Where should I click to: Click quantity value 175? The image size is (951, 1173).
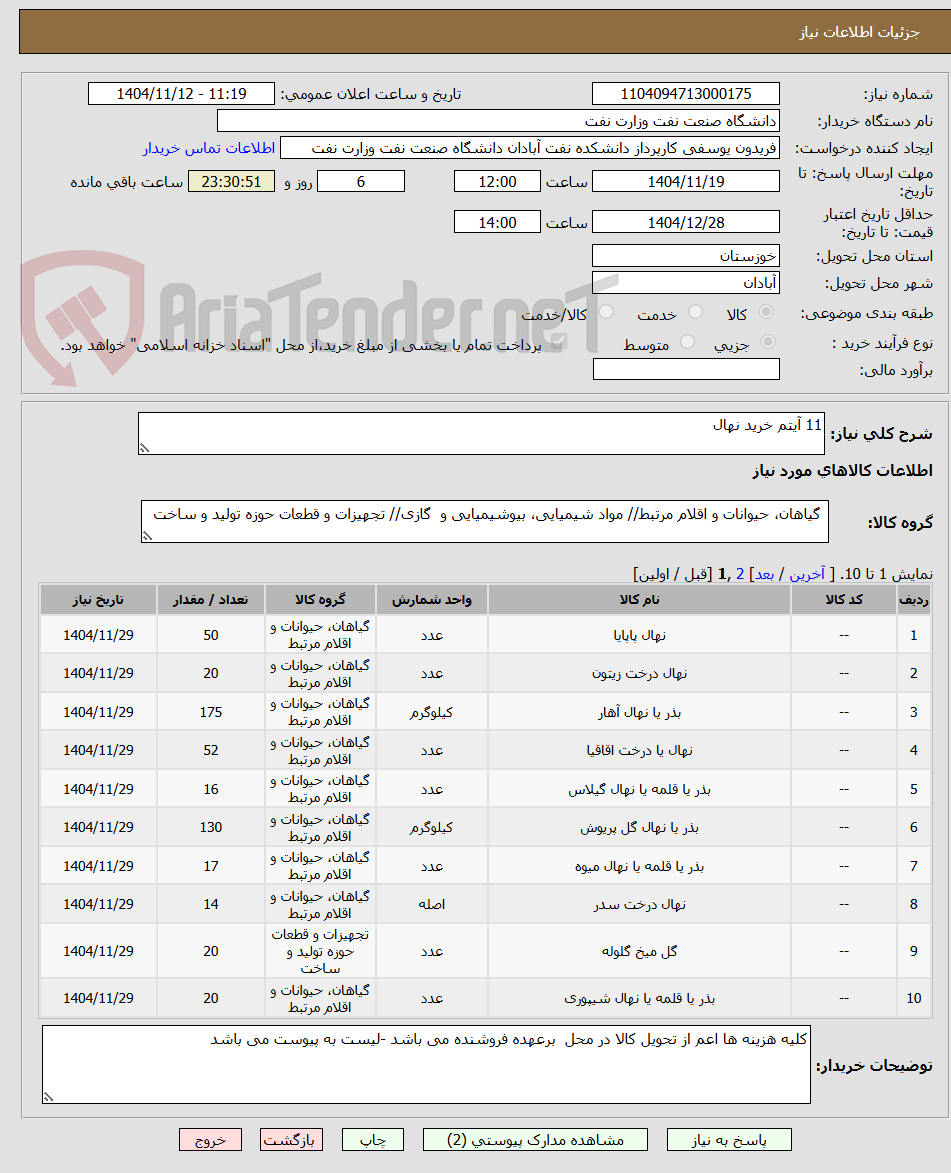tap(211, 712)
